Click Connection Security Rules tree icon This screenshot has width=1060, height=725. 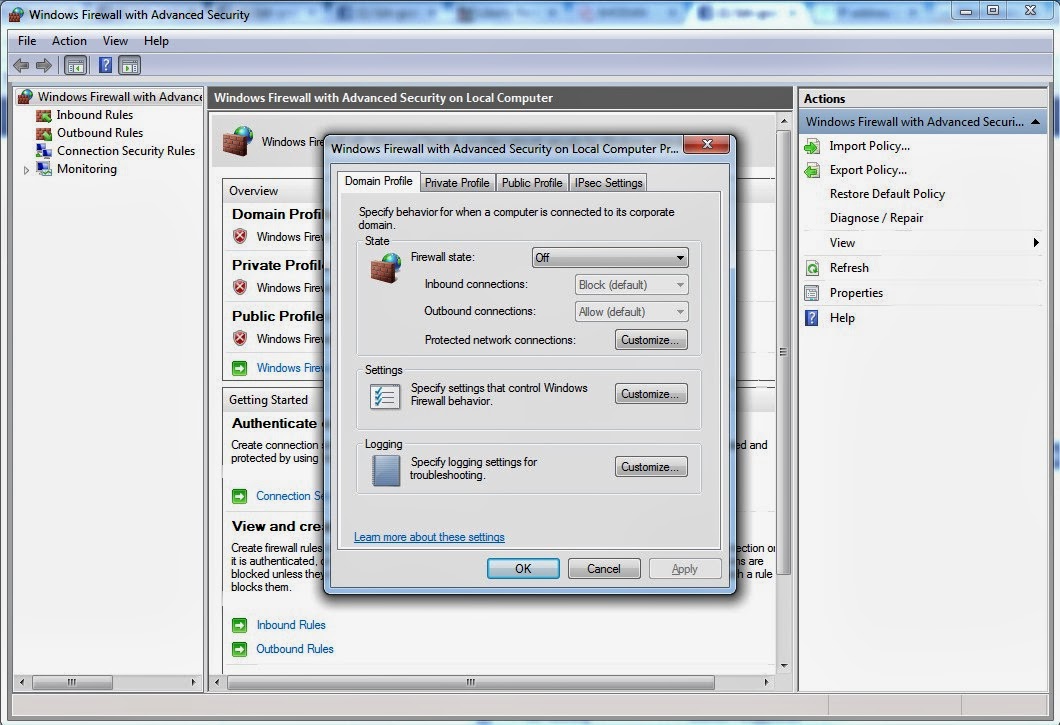pos(44,151)
